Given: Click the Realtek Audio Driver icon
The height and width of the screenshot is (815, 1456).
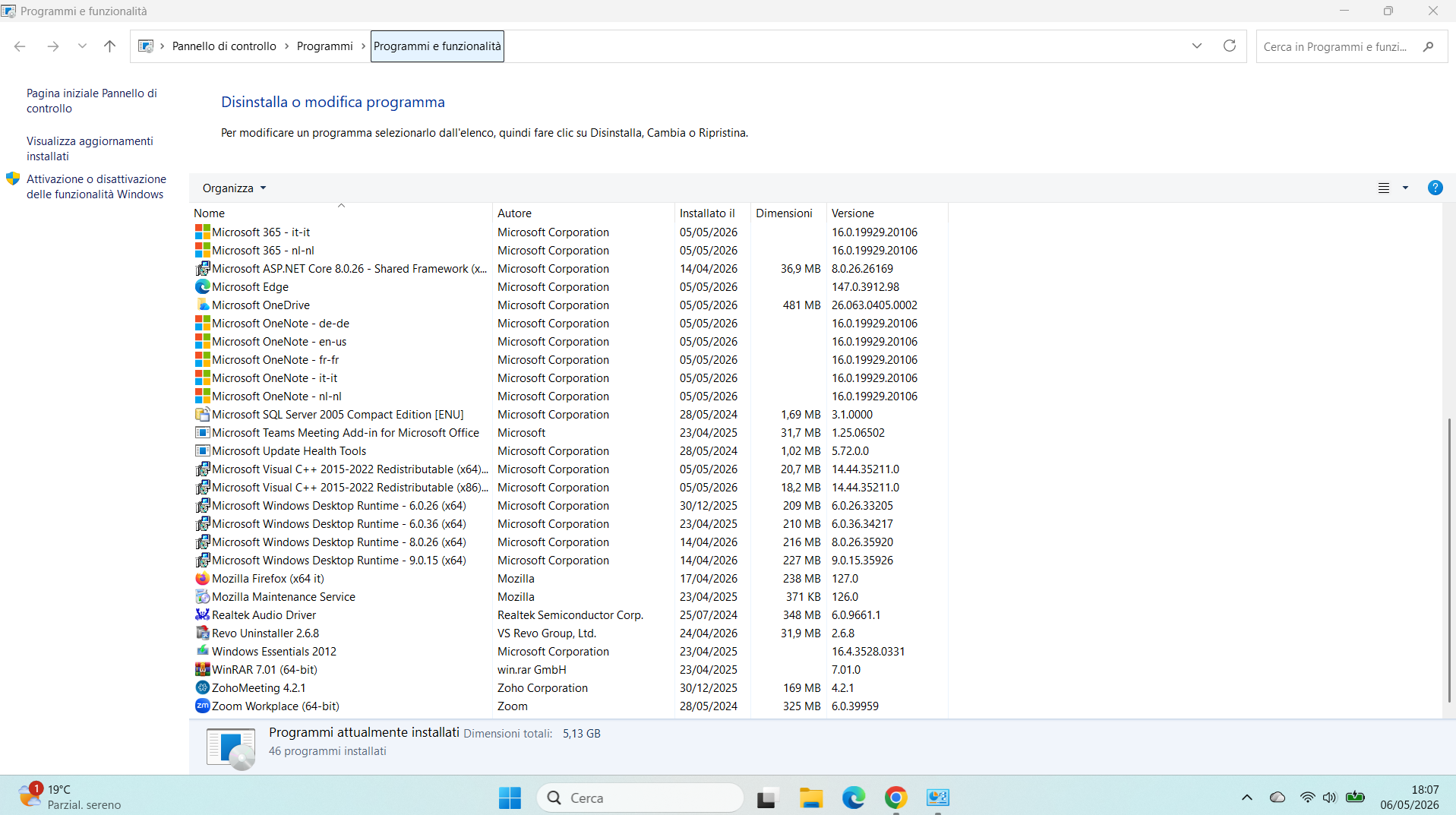Looking at the screenshot, I should [x=202, y=615].
